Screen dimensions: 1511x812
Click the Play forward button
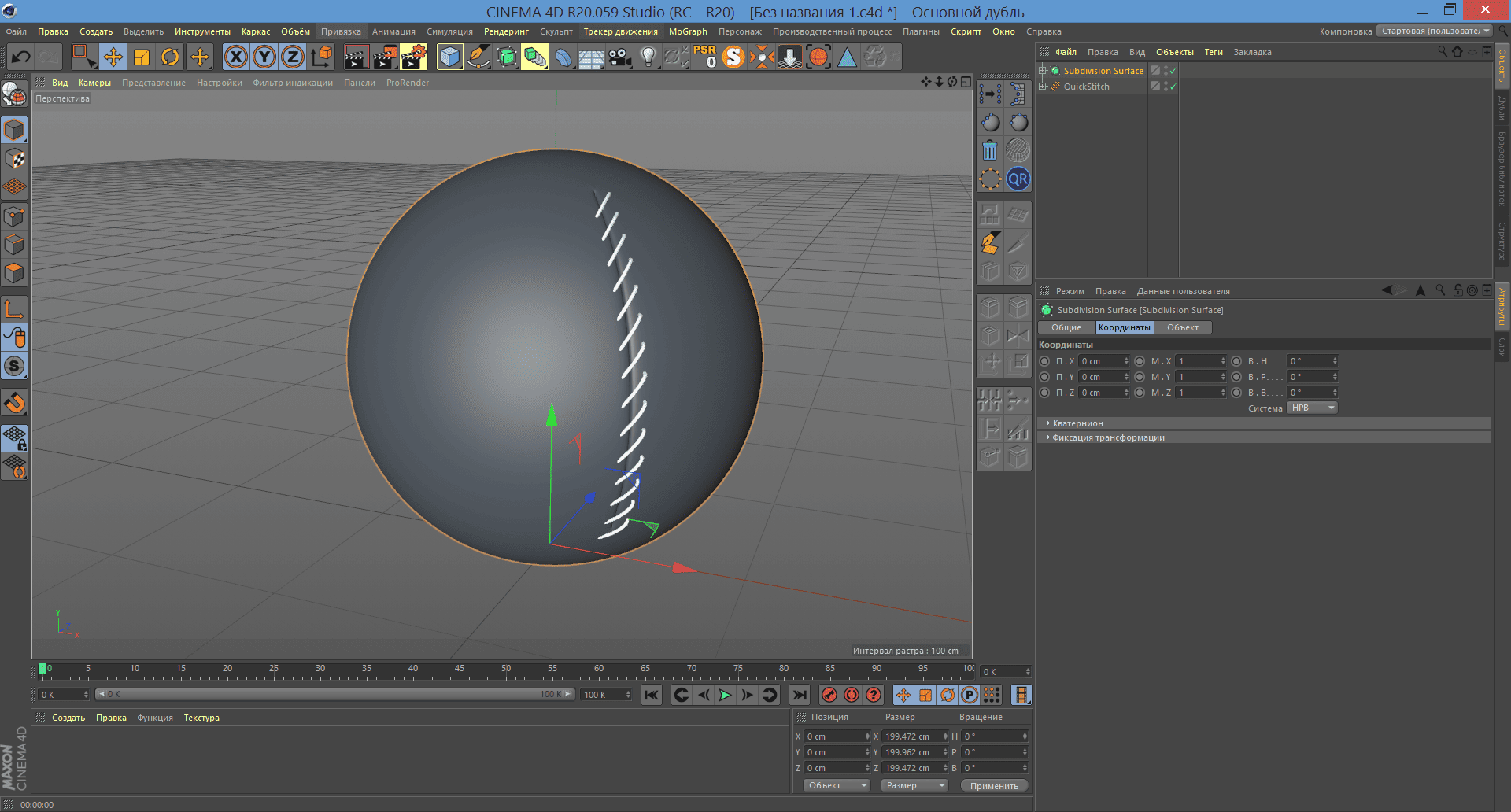[725, 695]
